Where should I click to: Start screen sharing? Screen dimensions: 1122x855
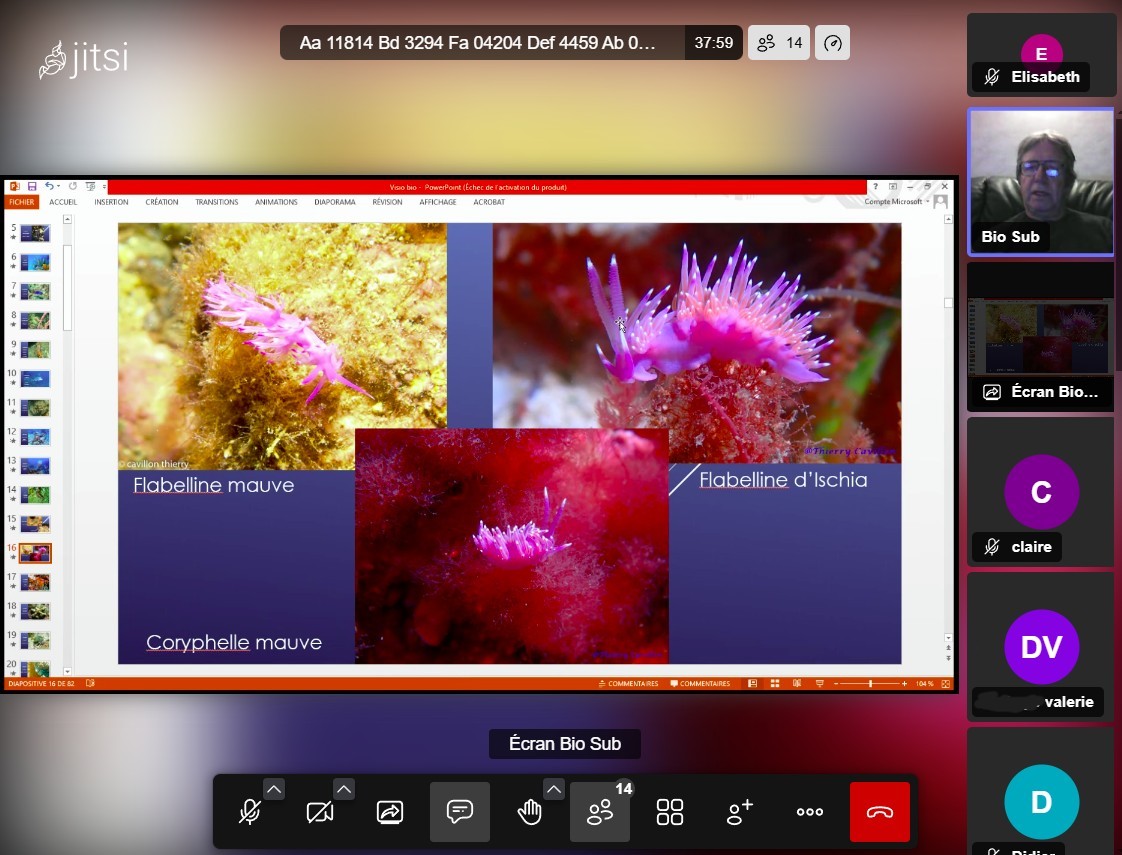click(x=390, y=812)
